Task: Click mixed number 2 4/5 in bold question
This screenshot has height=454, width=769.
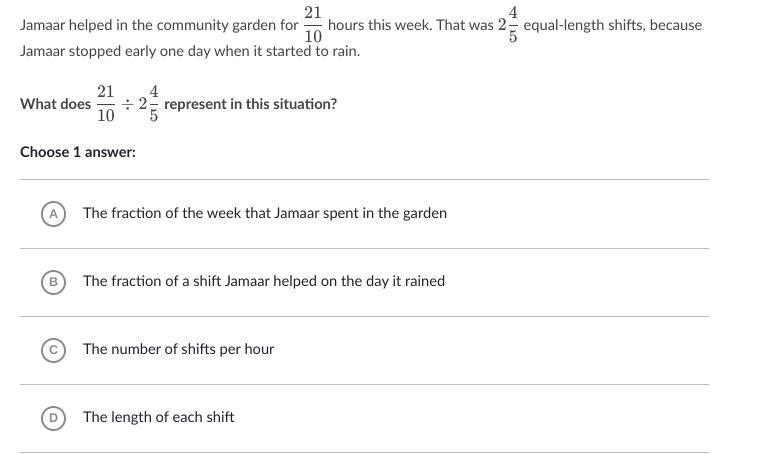Action: (x=149, y=103)
